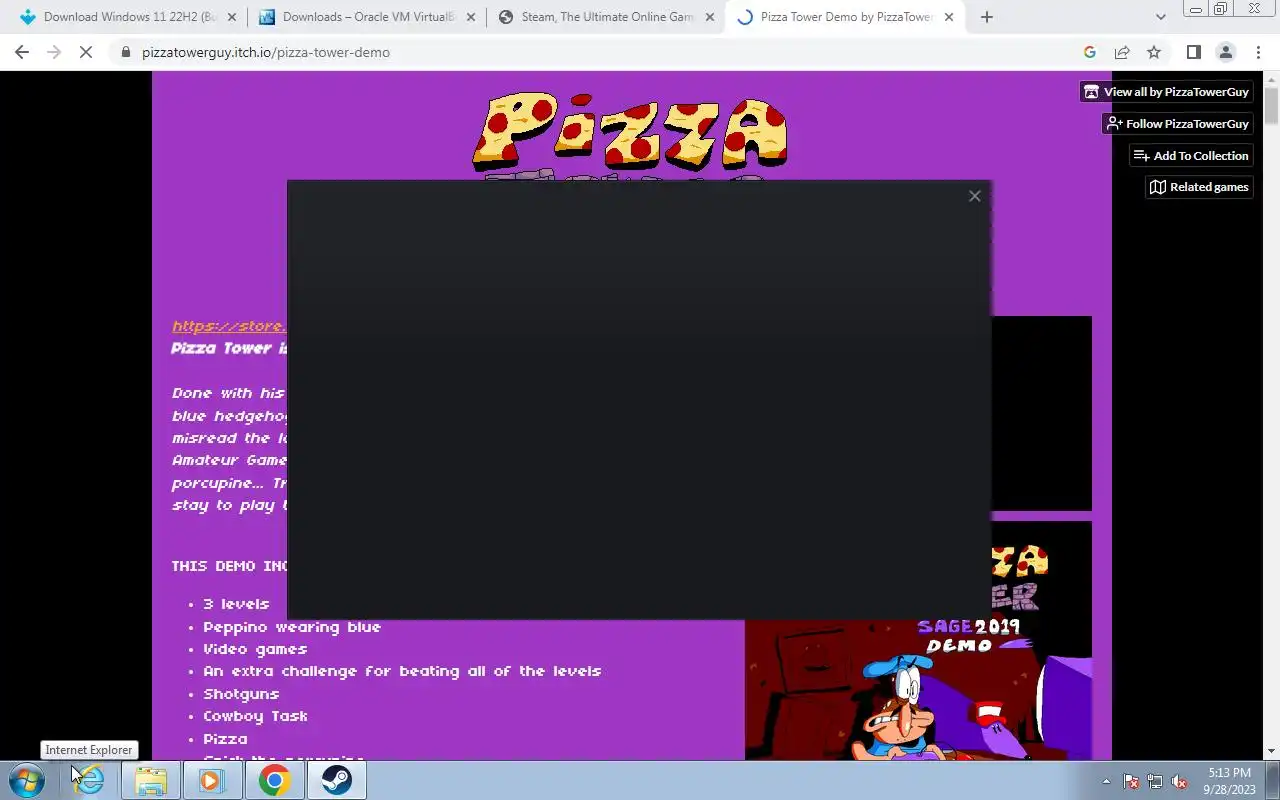Click the Google icon in address bar
Image resolution: width=1280 pixels, height=800 pixels.
1090,52
